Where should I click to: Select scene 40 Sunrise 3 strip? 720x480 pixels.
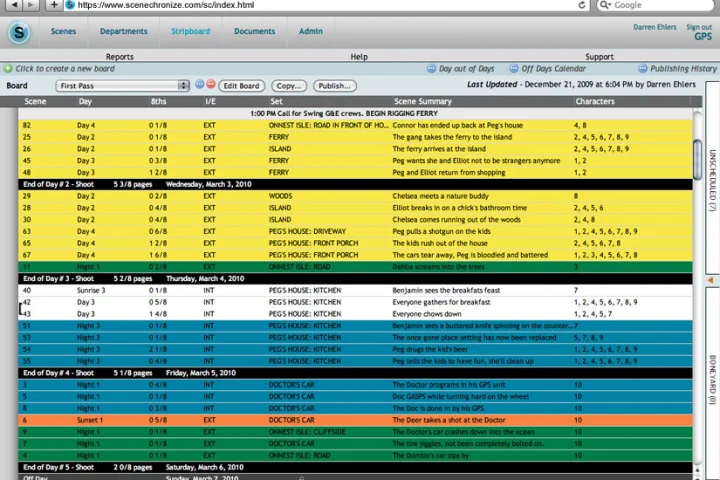click(355, 290)
